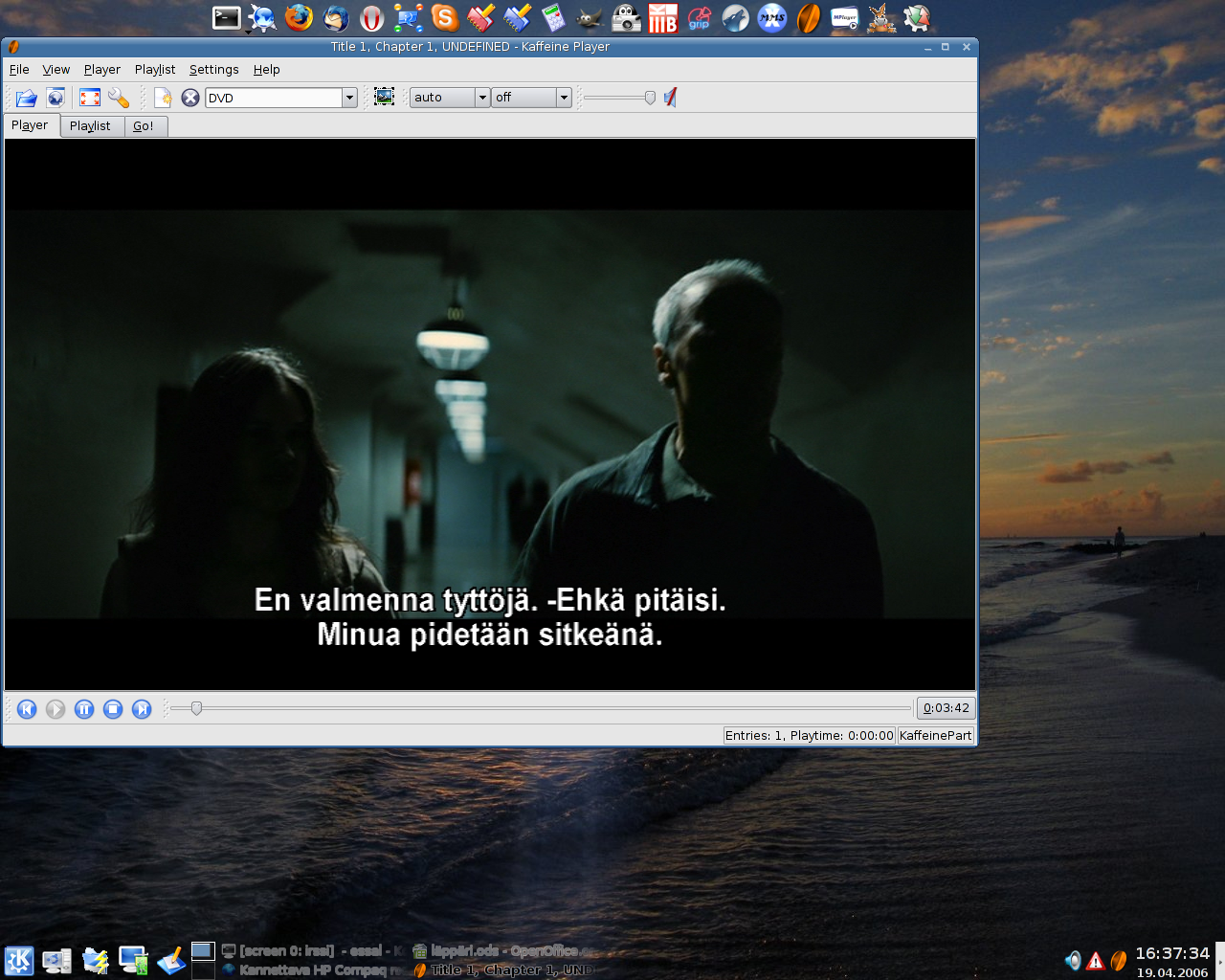Click the seek position slider handle
Screen dimensions: 1225x980
coord(196,708)
